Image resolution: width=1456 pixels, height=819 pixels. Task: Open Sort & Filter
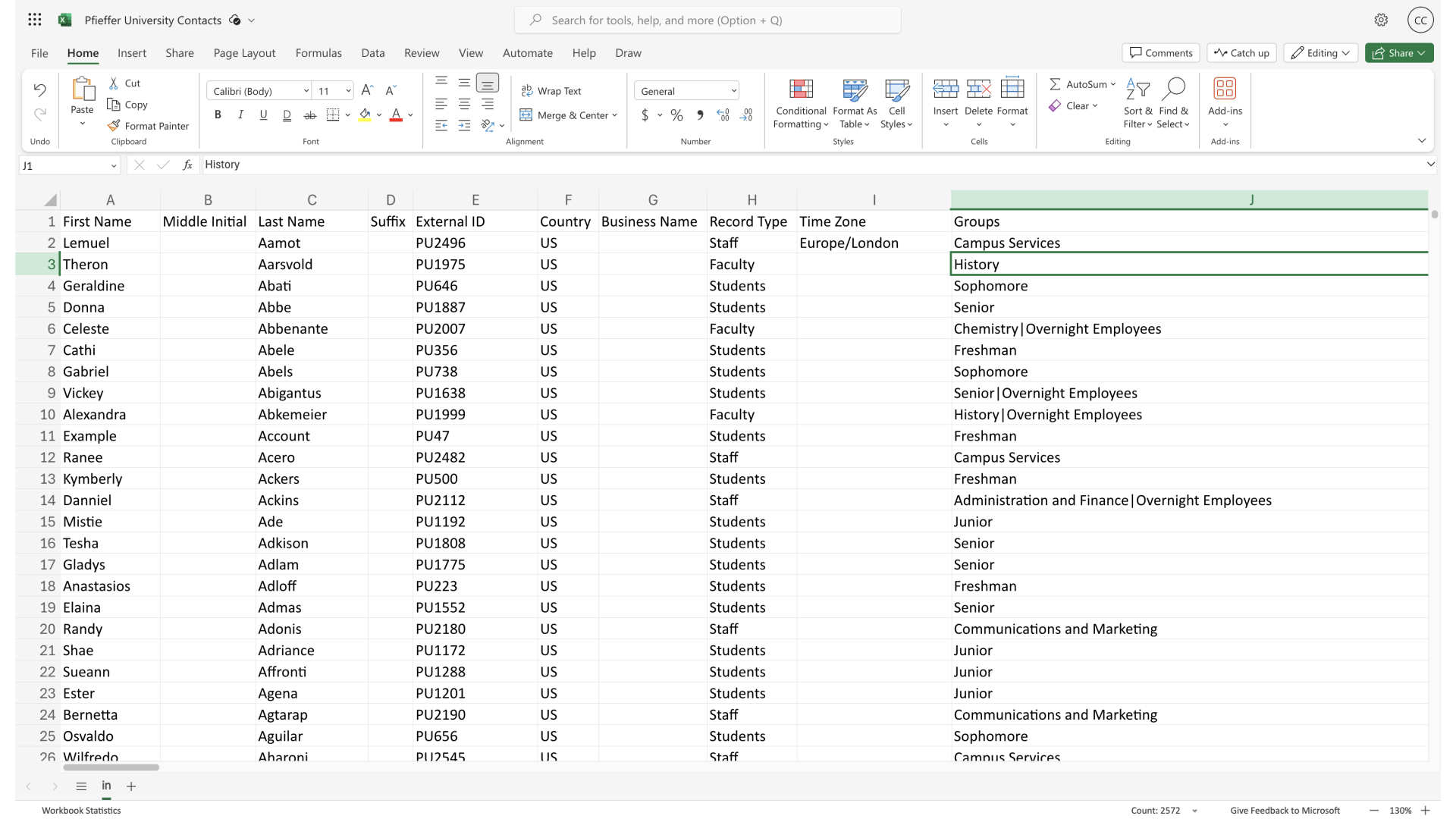(x=1138, y=104)
